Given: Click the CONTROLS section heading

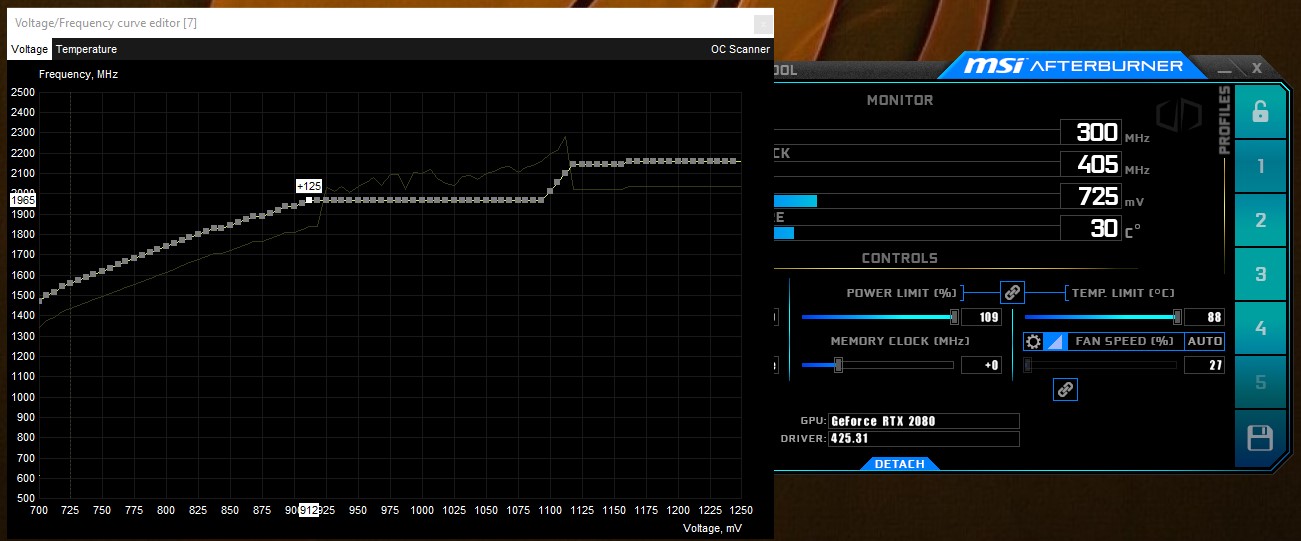Looking at the screenshot, I should 900,258.
